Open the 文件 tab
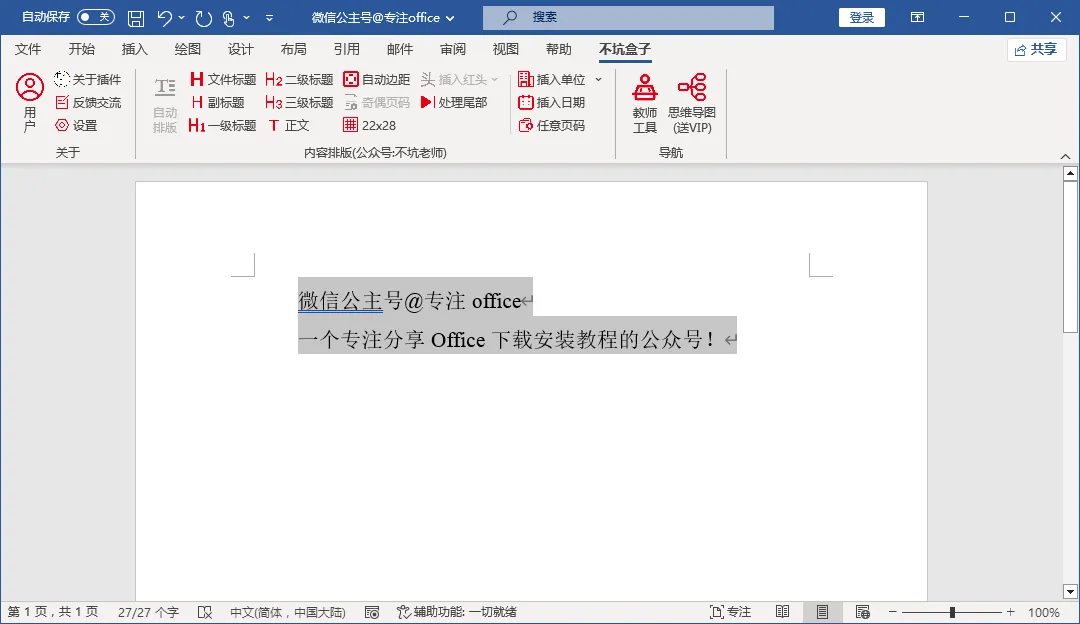This screenshot has width=1080, height=624. click(x=28, y=49)
